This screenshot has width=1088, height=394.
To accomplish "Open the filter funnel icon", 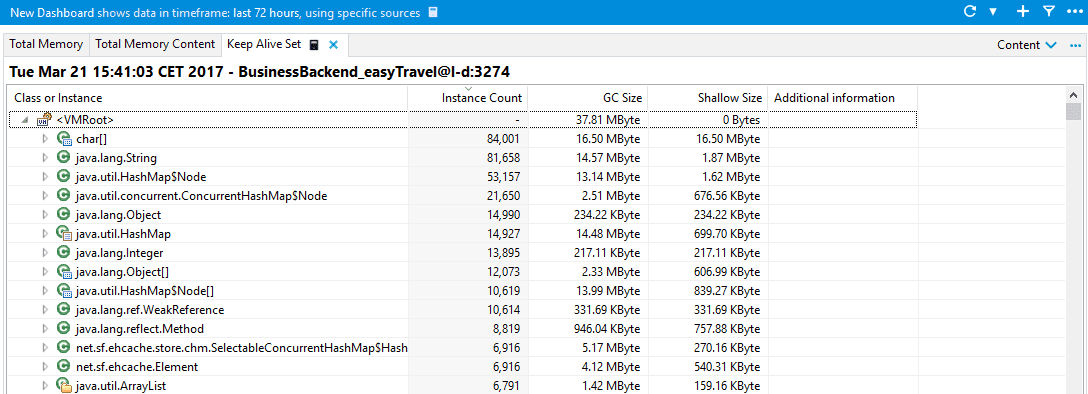I will click(x=1048, y=12).
